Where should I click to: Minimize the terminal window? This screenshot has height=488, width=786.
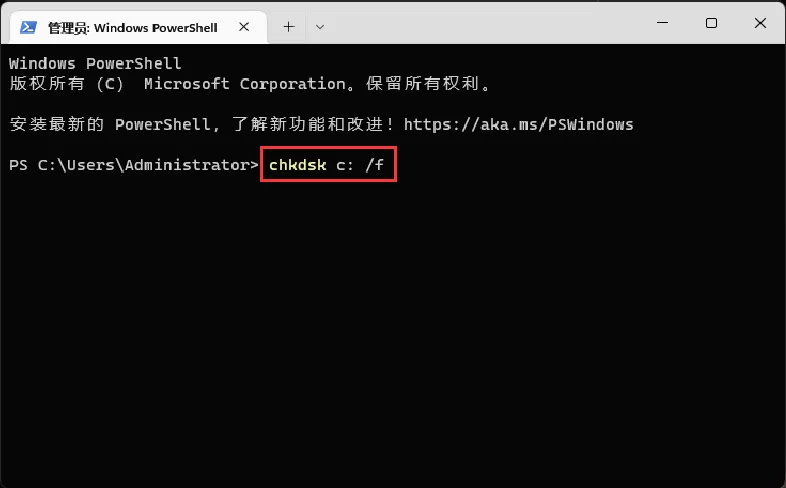click(x=664, y=23)
